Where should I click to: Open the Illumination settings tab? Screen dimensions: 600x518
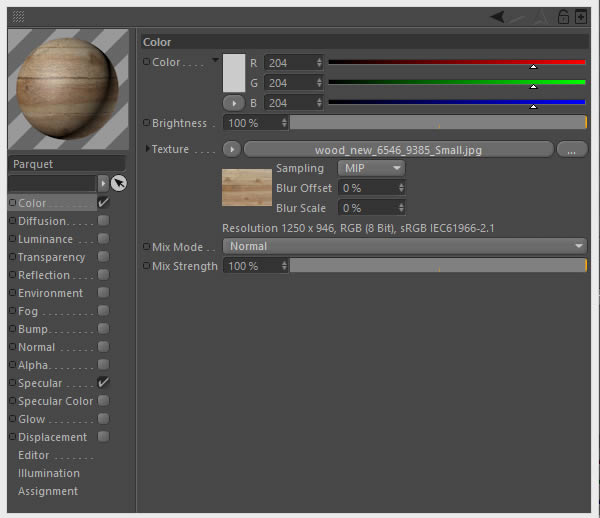coord(49,473)
